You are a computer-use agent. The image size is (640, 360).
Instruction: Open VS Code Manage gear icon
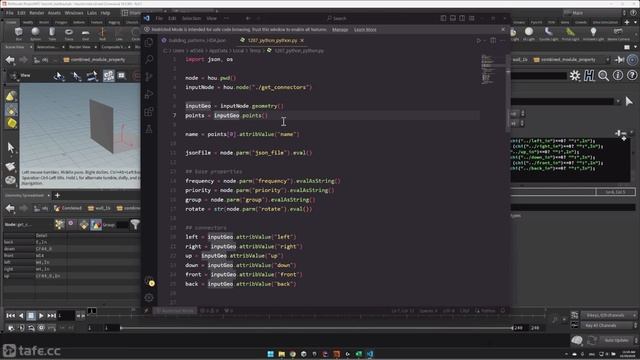(x=149, y=298)
